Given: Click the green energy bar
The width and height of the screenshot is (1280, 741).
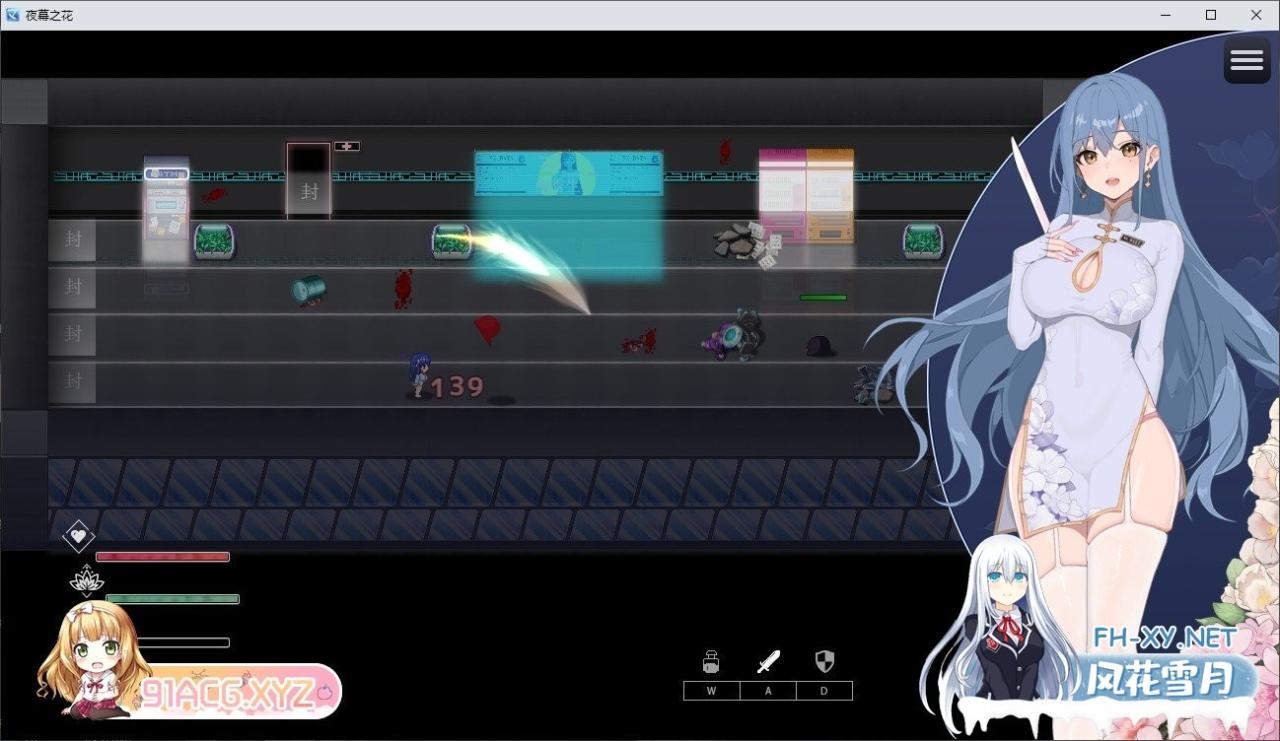Looking at the screenshot, I should [172, 599].
